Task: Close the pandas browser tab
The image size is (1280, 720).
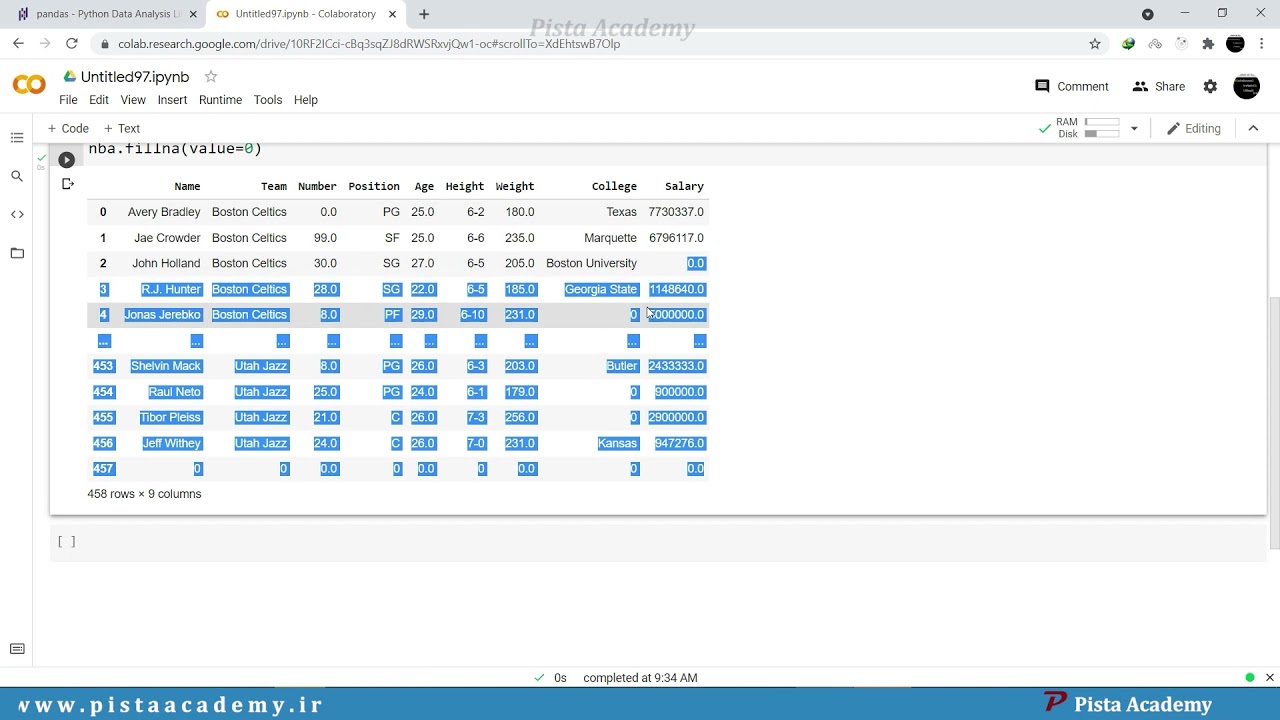Action: [192, 14]
